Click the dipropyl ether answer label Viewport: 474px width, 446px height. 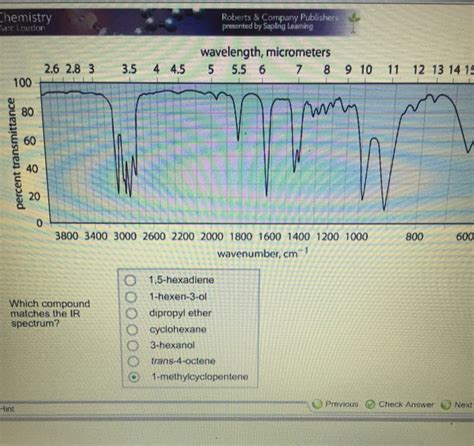pyautogui.click(x=180, y=313)
